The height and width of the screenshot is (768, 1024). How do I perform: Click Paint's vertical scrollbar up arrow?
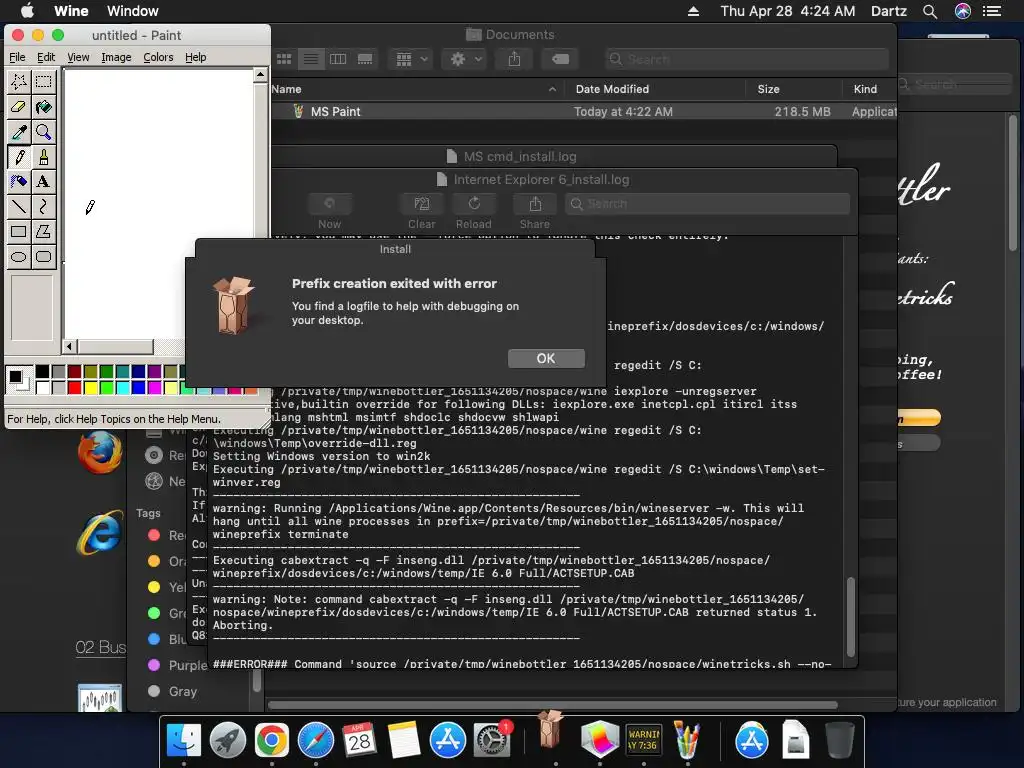pos(261,74)
